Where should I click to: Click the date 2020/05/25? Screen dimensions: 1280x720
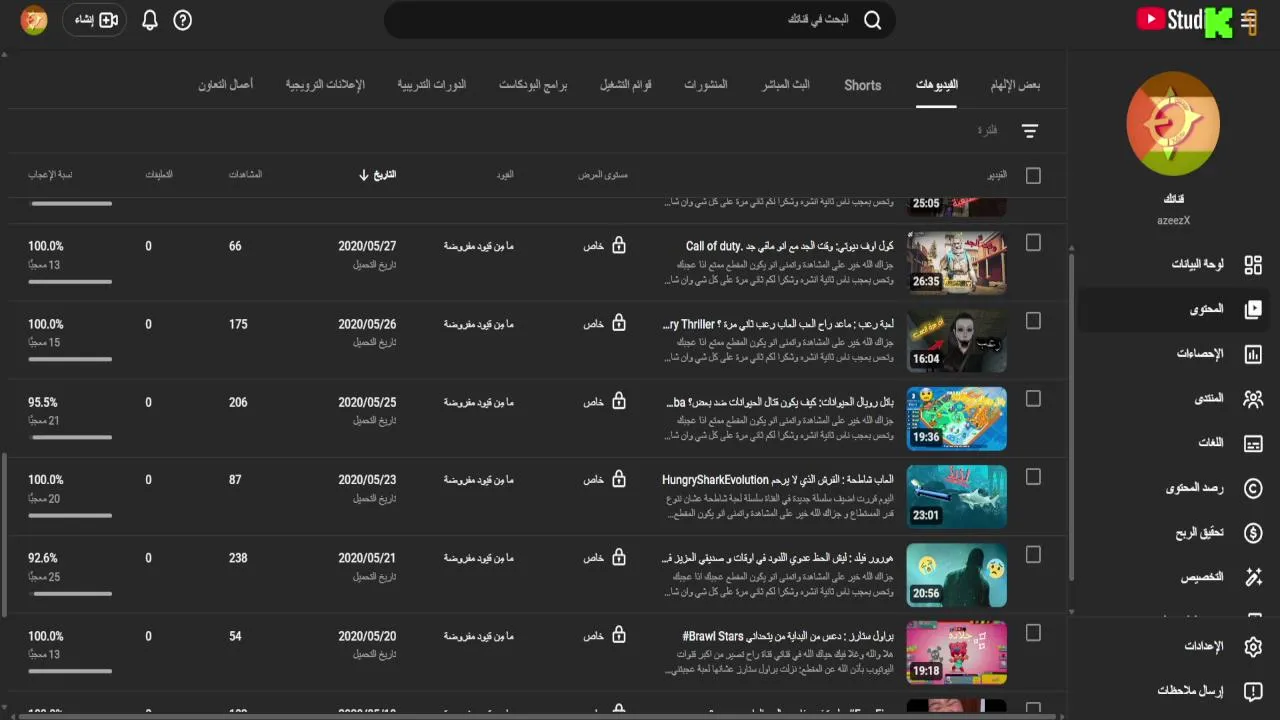[x=367, y=402]
